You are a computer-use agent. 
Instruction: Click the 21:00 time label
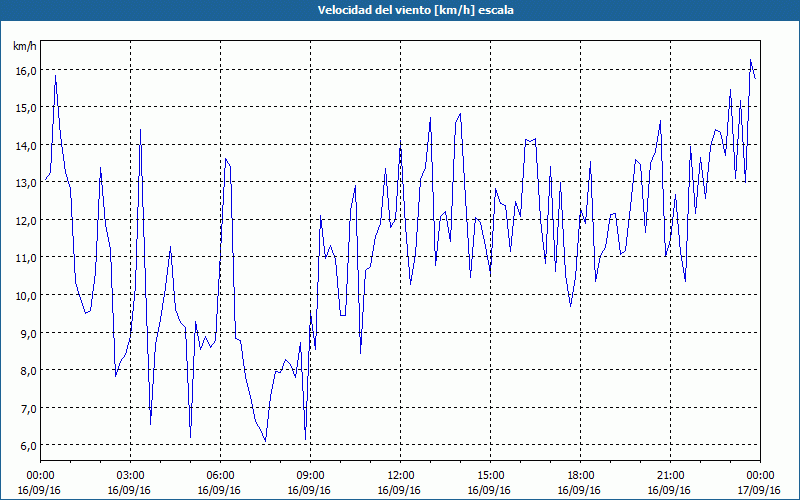(x=670, y=476)
